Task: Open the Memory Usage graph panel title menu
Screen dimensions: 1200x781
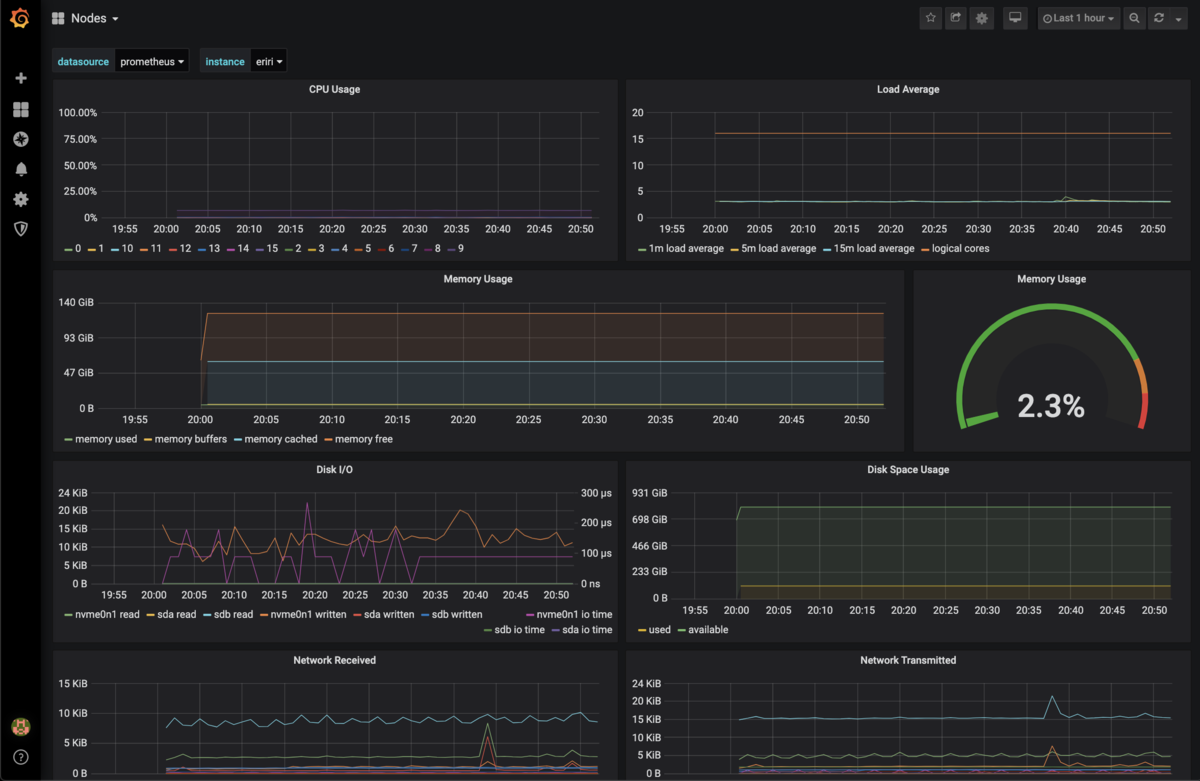Action: coord(478,279)
